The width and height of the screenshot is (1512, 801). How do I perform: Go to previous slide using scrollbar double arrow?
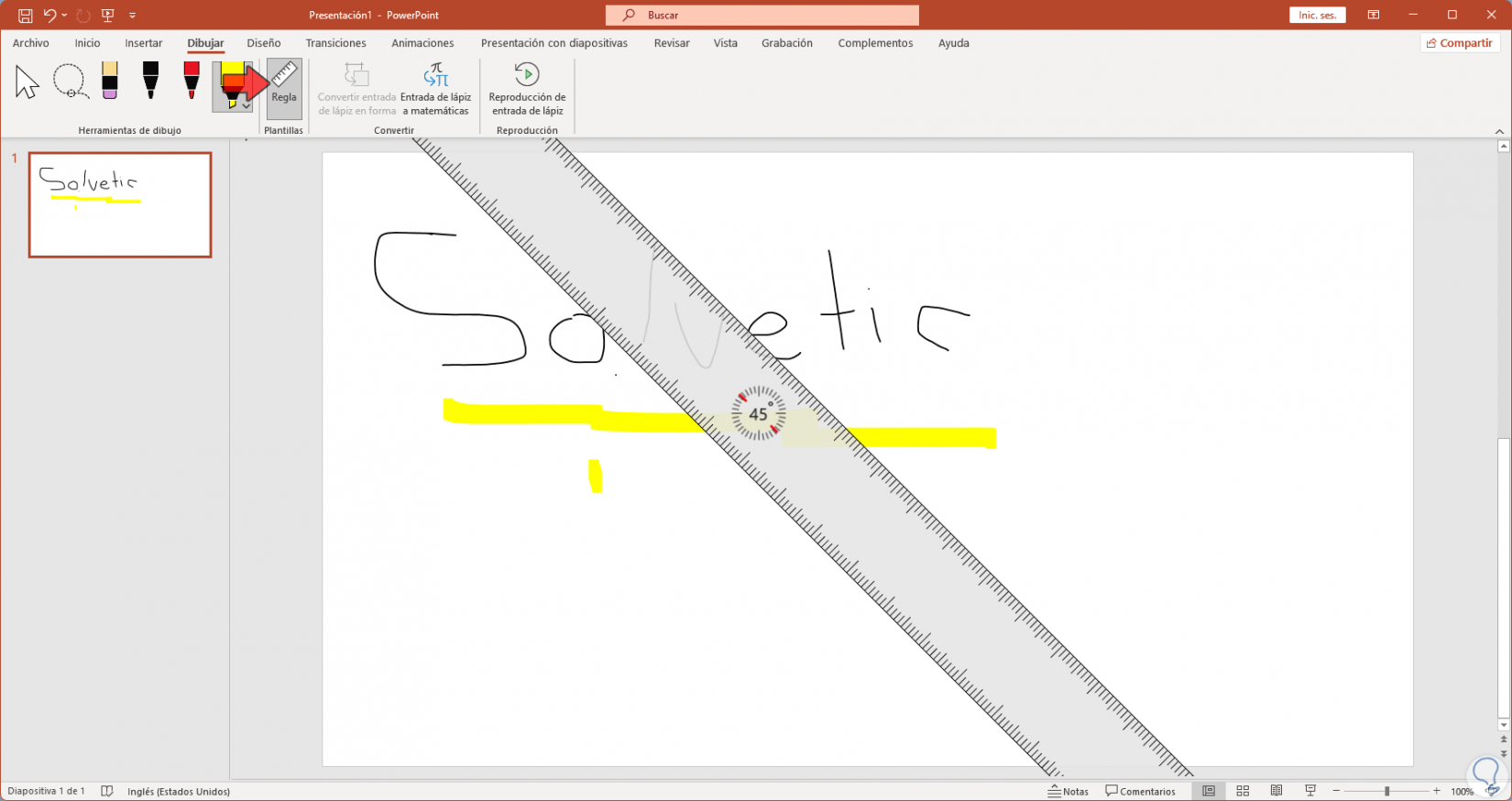1503,740
